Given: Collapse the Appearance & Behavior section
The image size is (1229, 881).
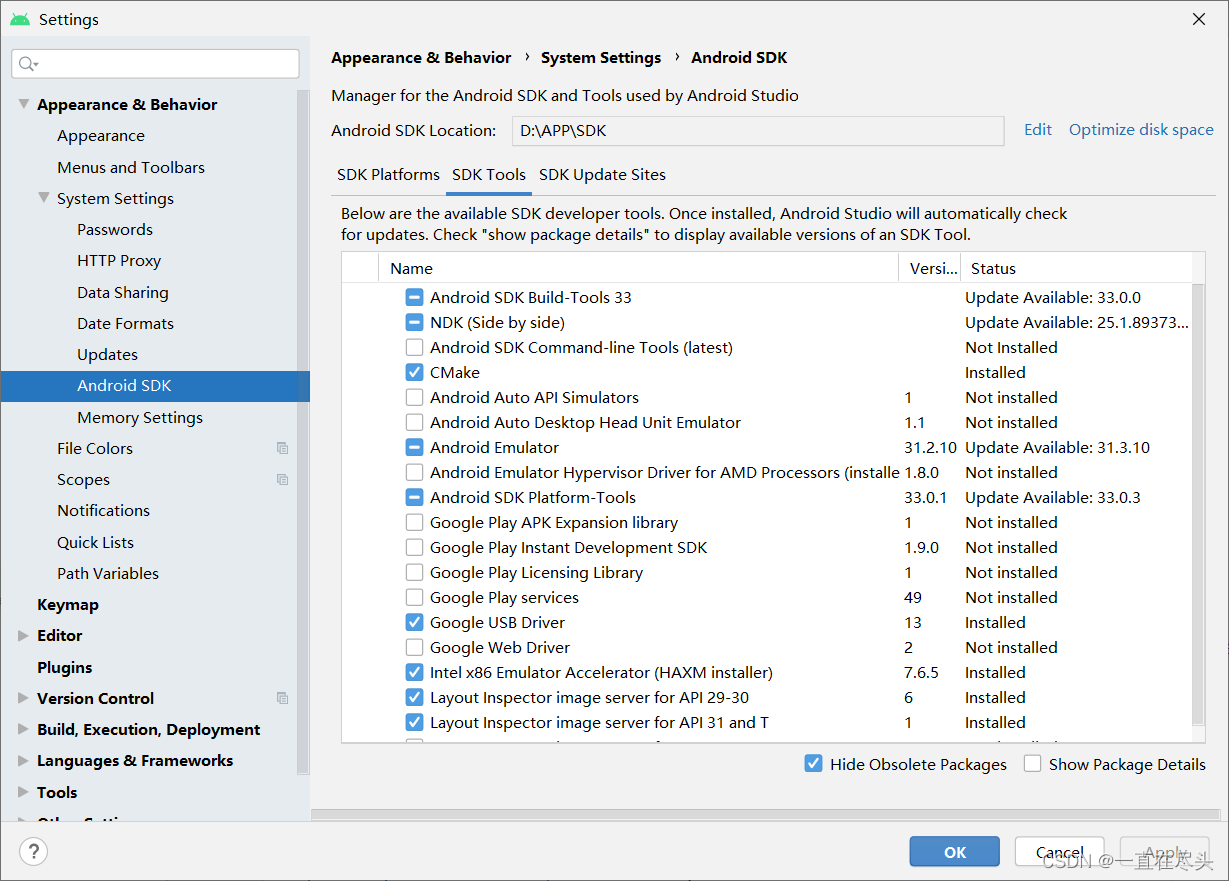Looking at the screenshot, I should pyautogui.click(x=23, y=104).
